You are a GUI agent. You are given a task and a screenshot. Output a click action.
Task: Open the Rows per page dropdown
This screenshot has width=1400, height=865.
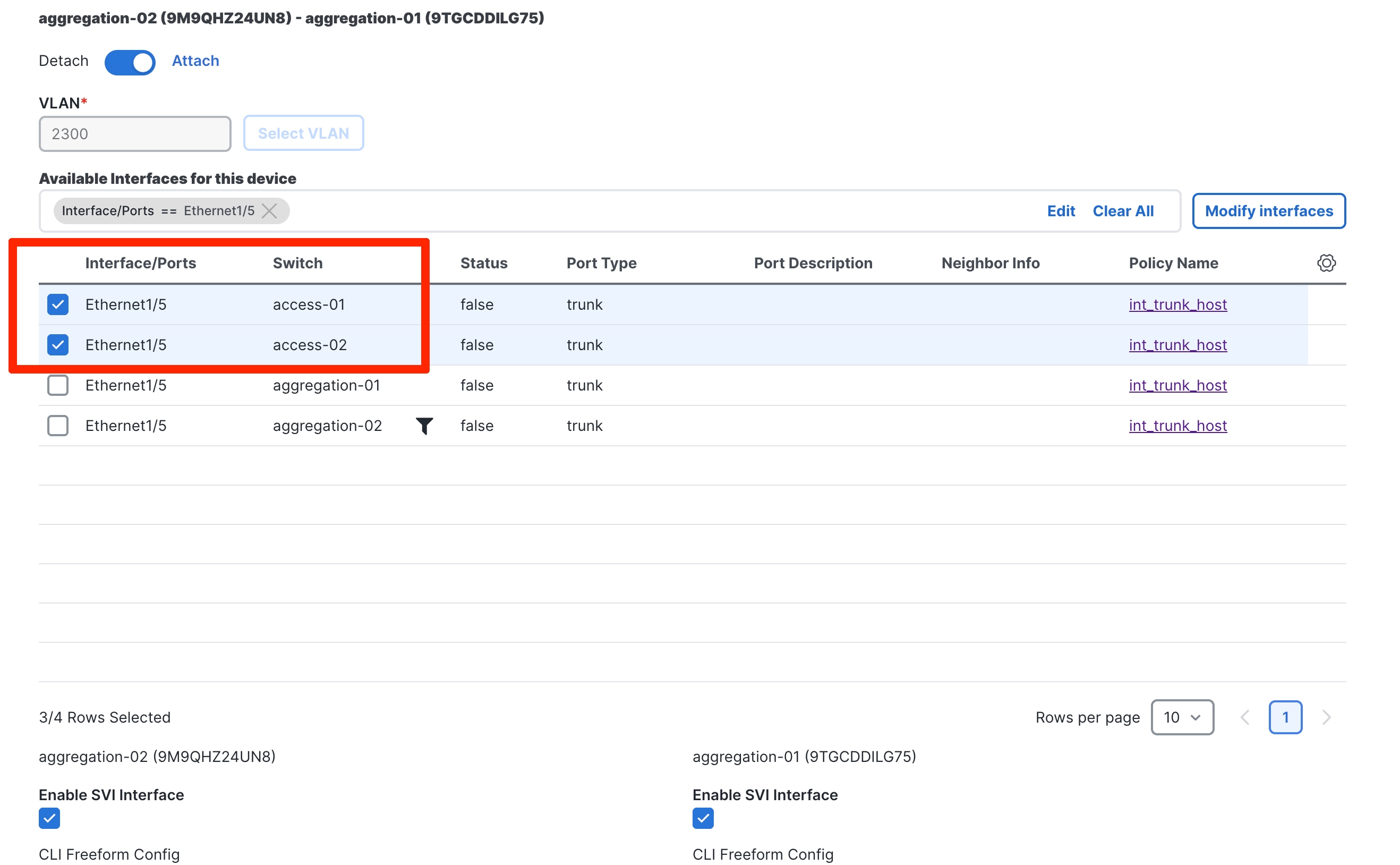click(x=1182, y=717)
